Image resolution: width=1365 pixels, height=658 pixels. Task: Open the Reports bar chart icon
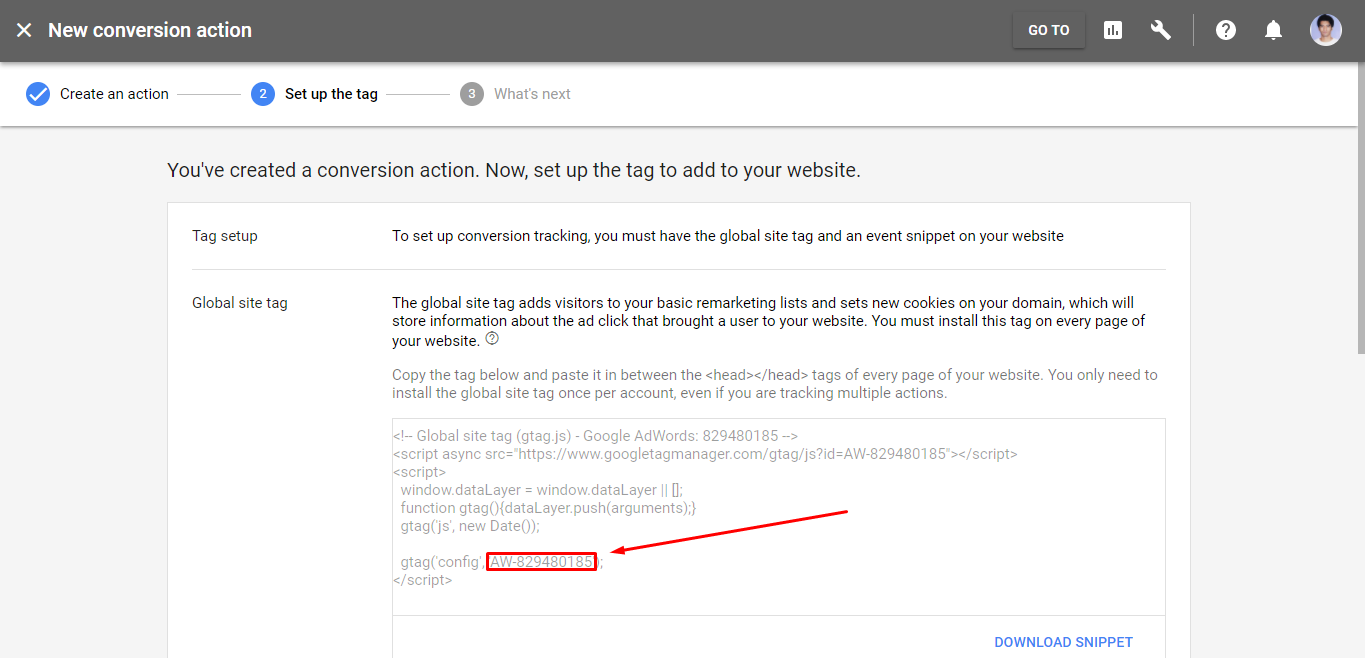1113,30
